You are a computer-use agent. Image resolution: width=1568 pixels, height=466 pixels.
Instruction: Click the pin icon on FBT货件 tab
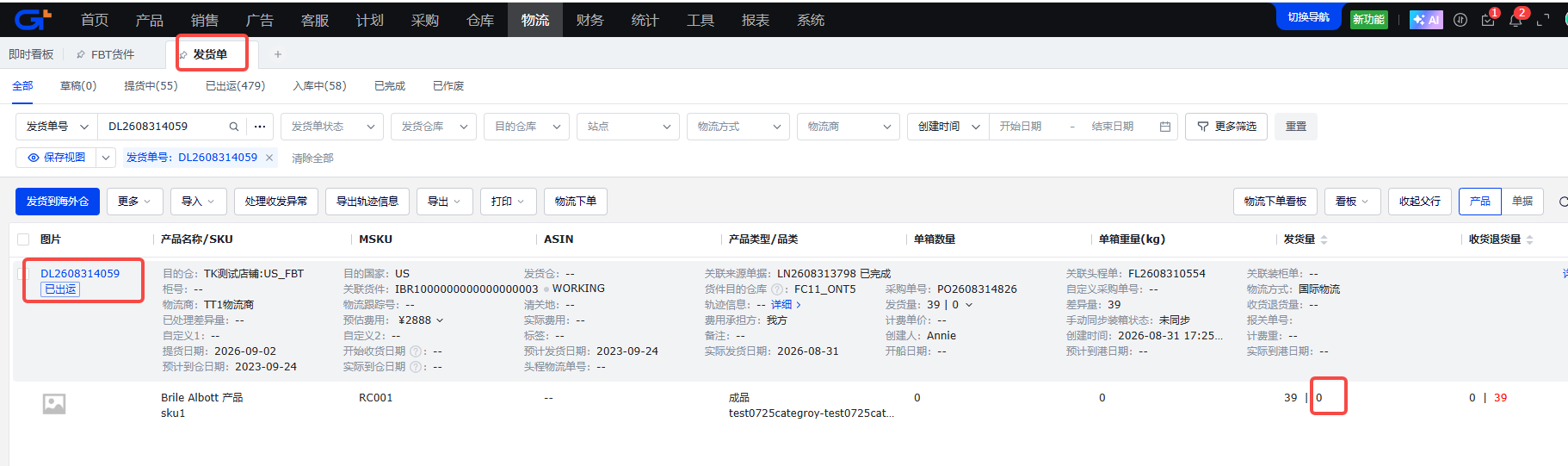pos(81,54)
